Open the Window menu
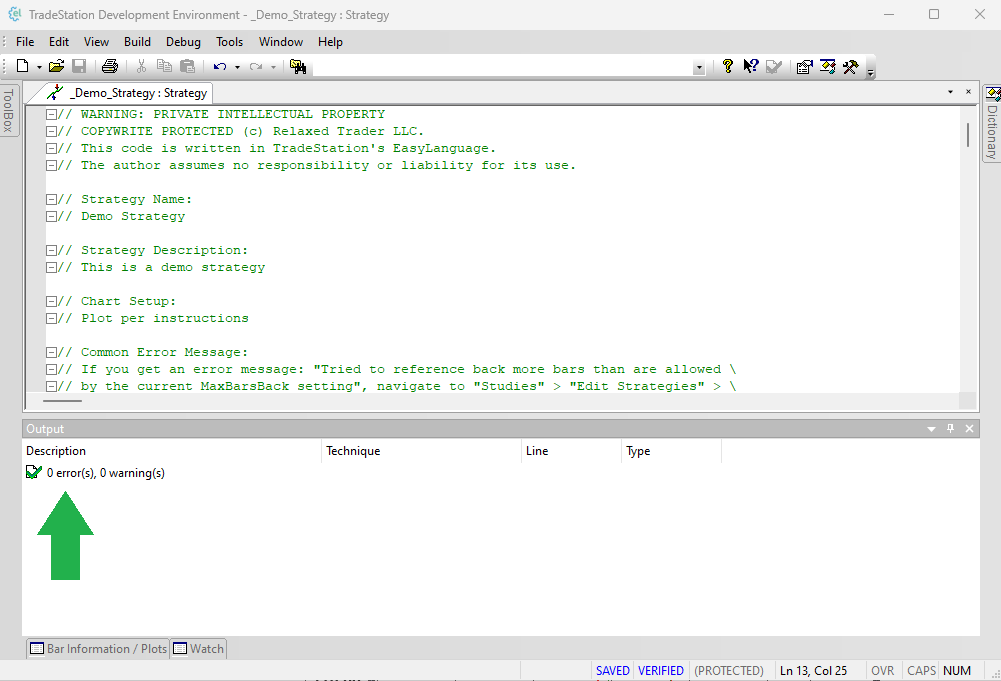 click(x=281, y=41)
